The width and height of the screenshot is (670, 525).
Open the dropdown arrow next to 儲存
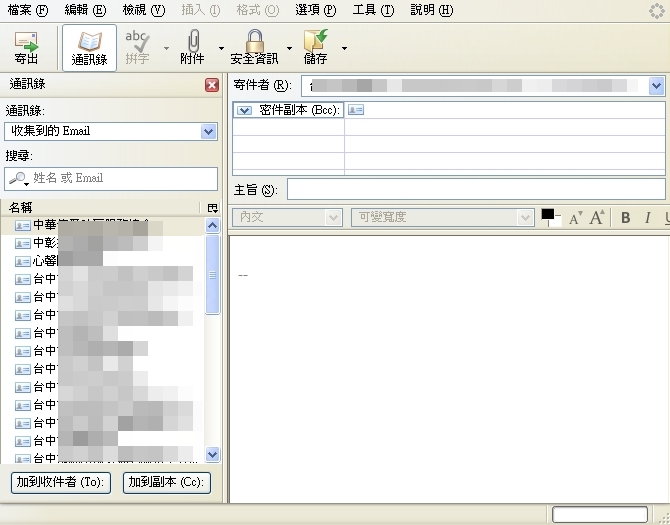point(344,48)
